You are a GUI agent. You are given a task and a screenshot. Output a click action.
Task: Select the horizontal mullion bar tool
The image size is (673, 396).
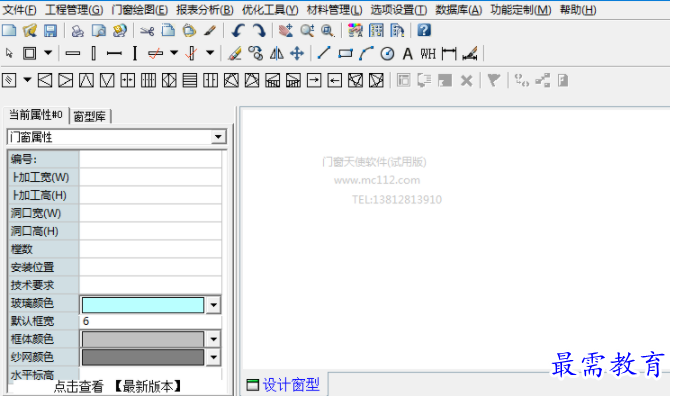pyautogui.click(x=73, y=54)
